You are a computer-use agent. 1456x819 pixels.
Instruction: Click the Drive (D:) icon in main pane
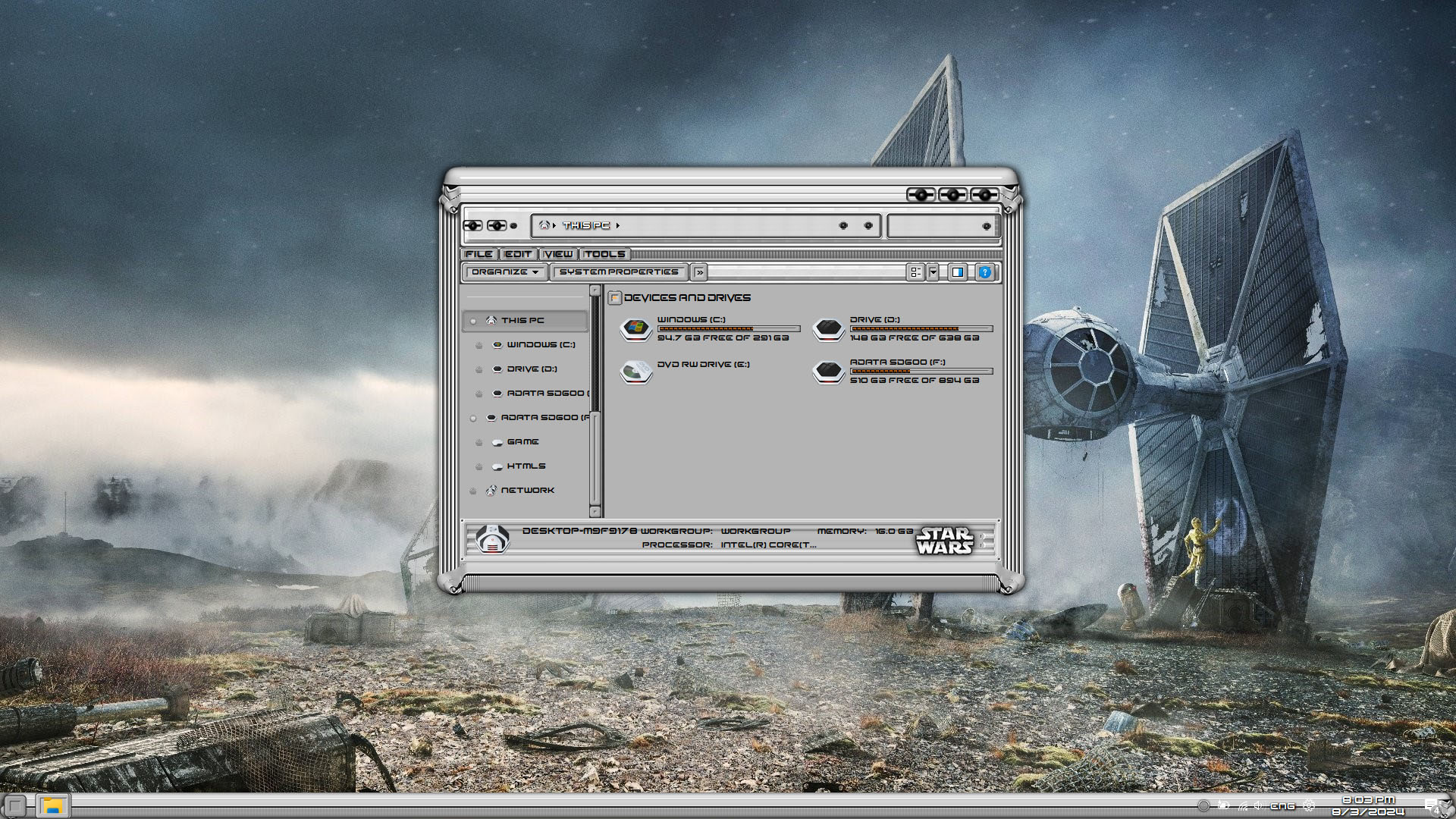pos(828,328)
